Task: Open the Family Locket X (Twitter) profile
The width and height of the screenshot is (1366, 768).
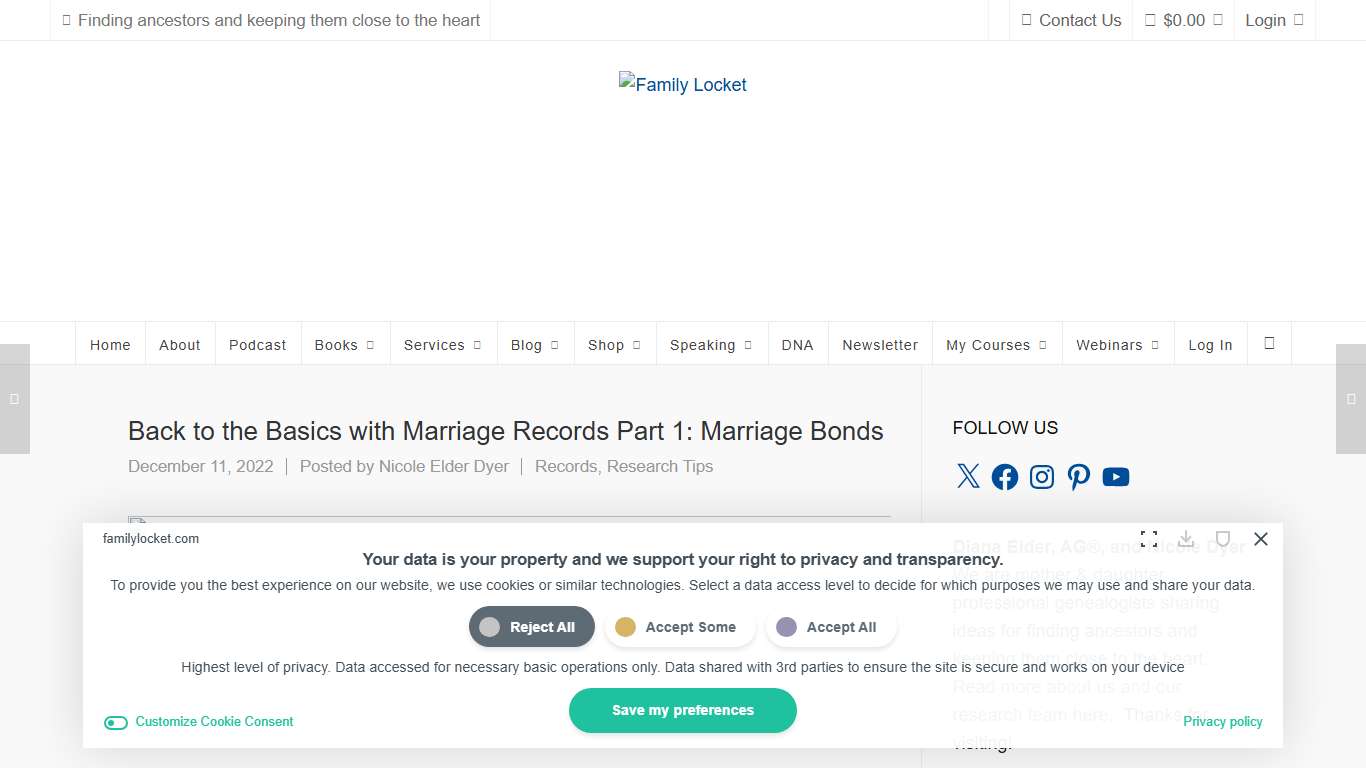Action: [x=968, y=476]
